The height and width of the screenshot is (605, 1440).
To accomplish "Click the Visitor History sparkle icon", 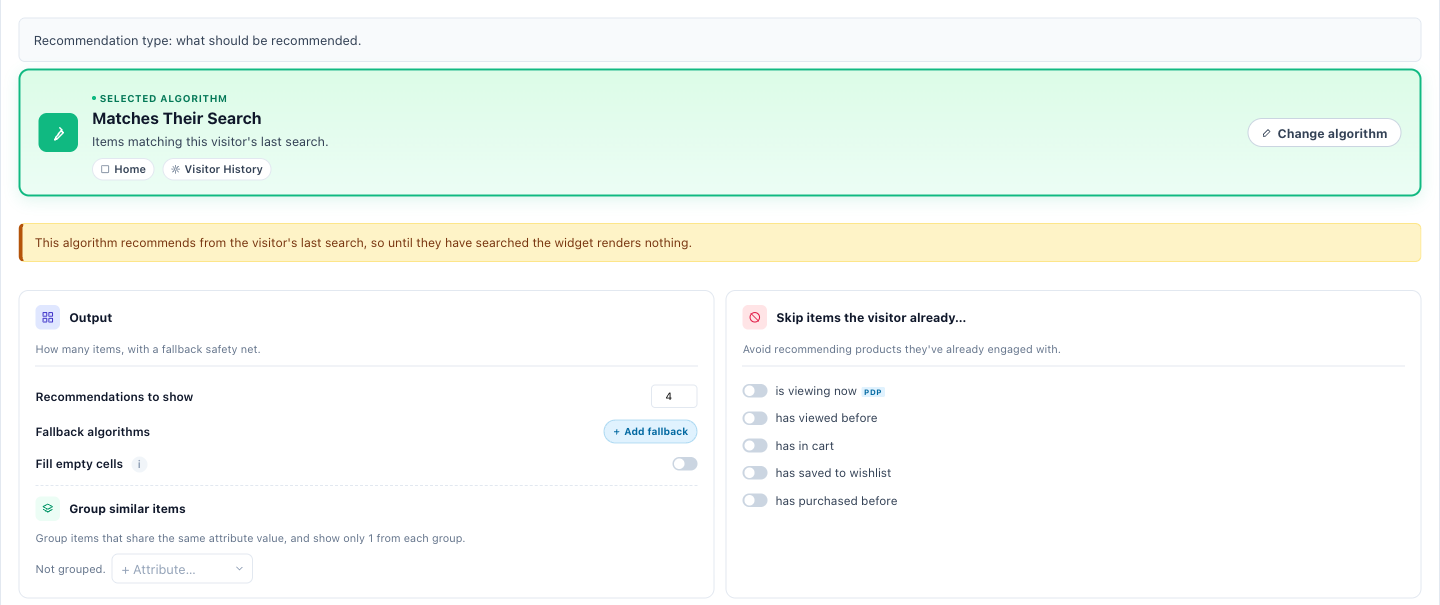I will point(176,169).
